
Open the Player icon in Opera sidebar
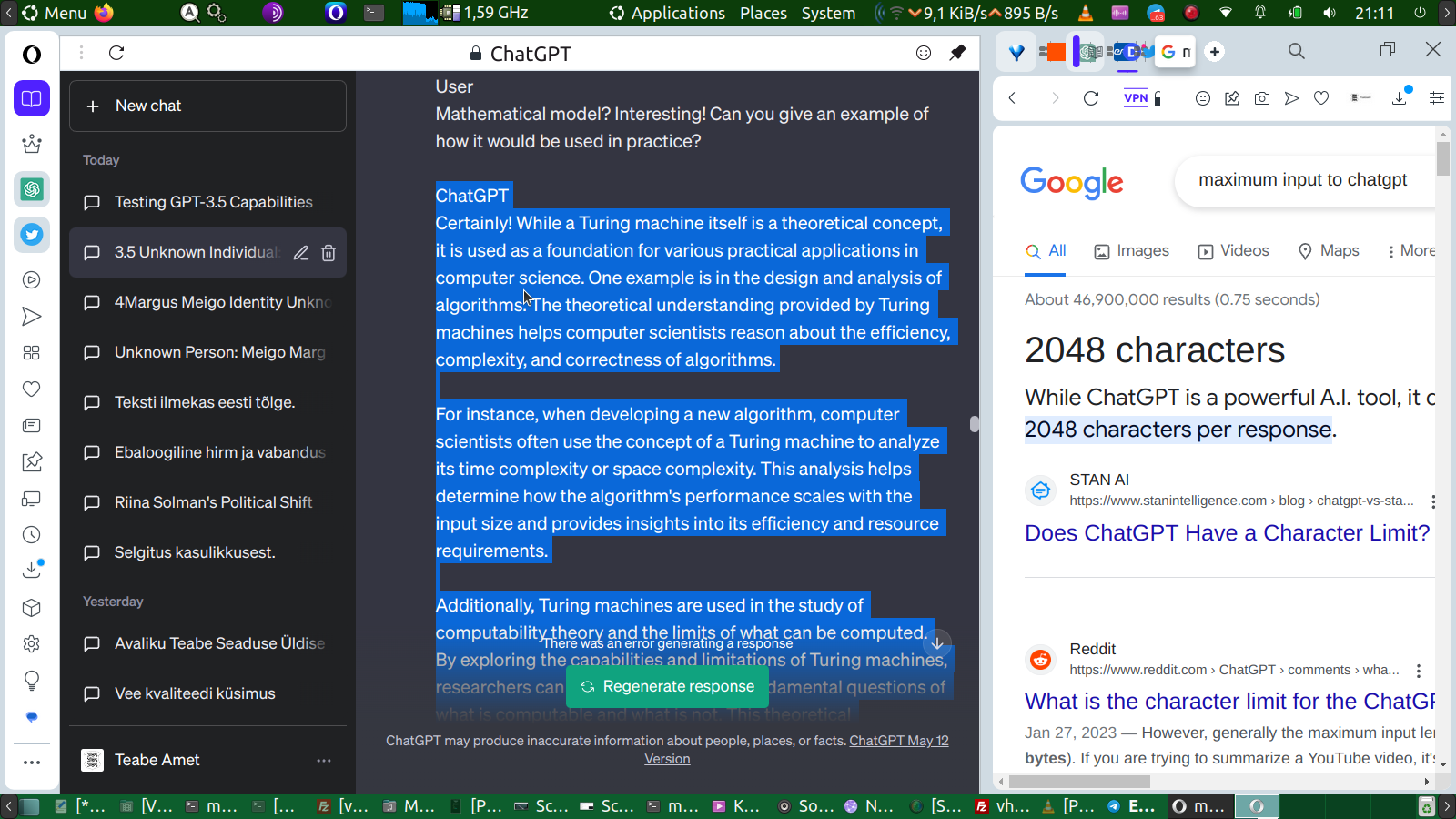coord(32,280)
